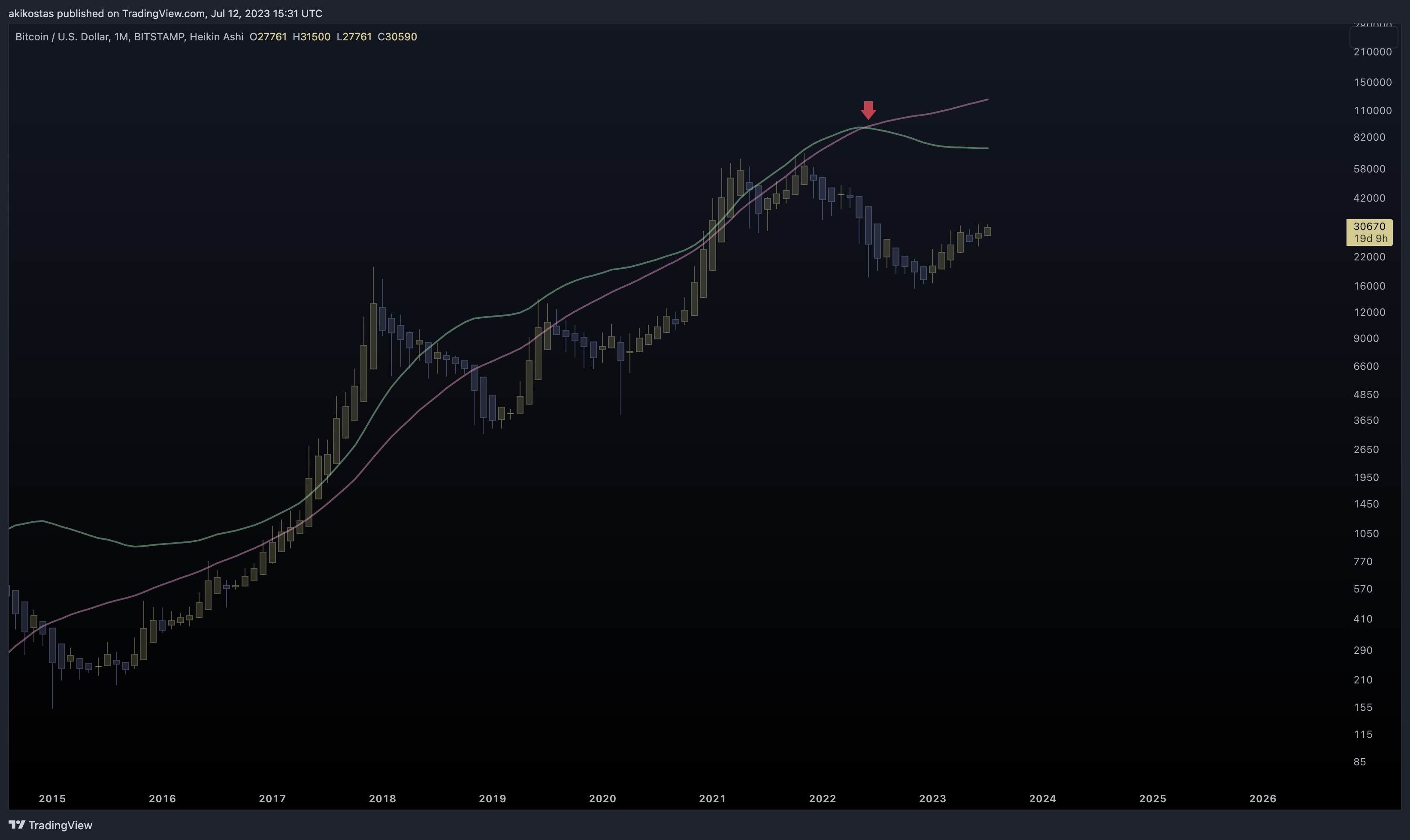This screenshot has width=1410, height=840.
Task: Click the 82000 price axis label
Action: pos(1369,138)
